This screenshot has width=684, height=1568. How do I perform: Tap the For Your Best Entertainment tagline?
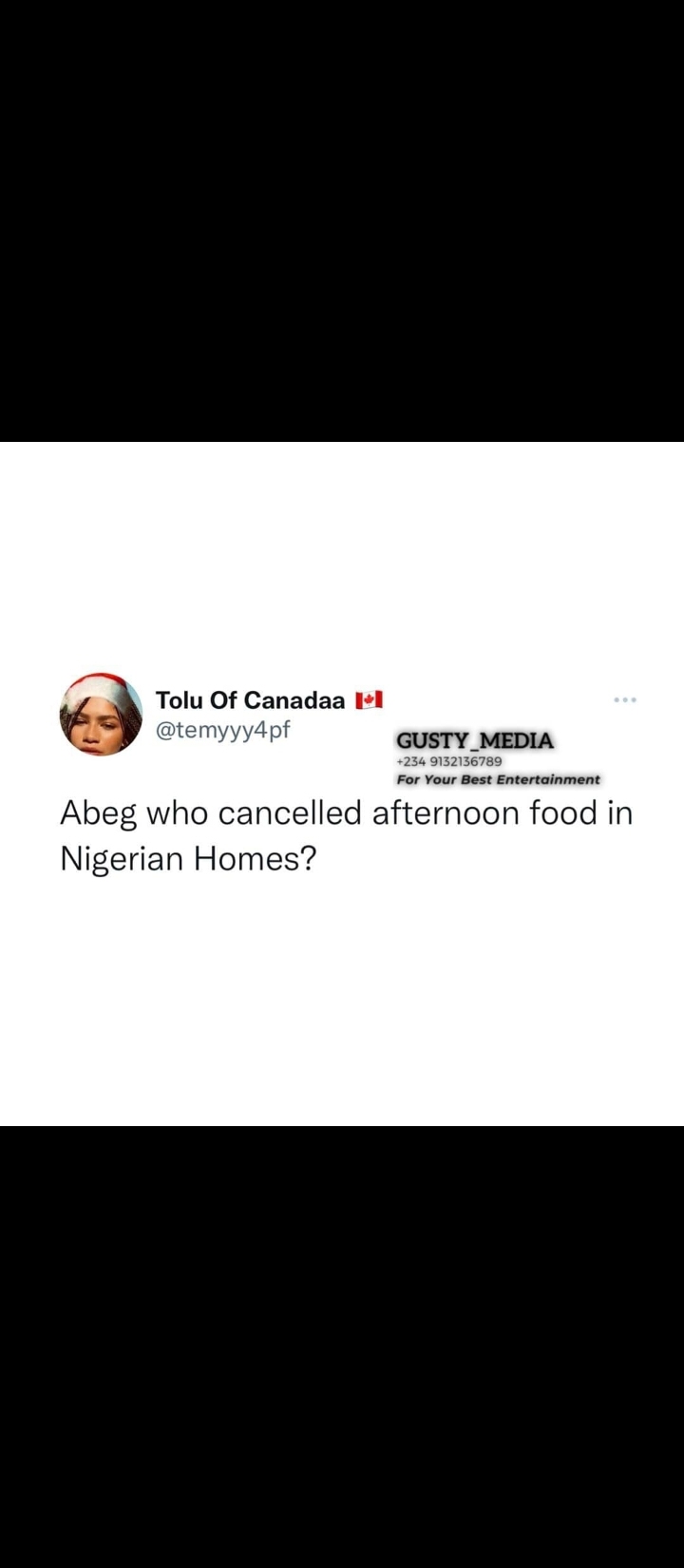pos(499,779)
